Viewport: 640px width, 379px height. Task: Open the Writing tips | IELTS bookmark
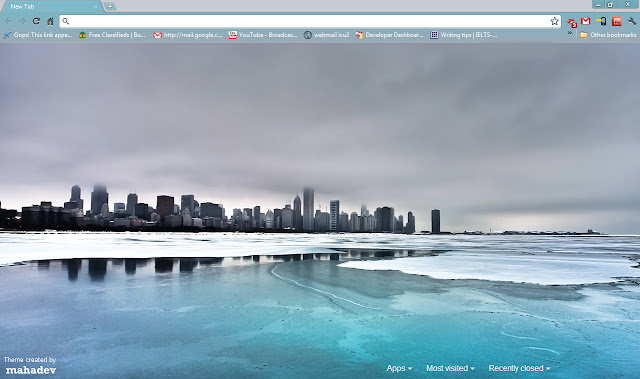464,35
